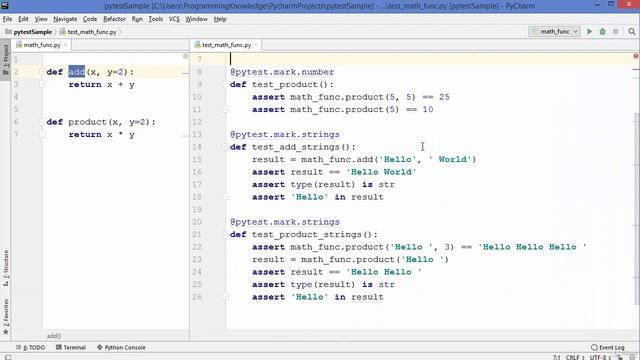Open the VCS menu
This screenshot has height=360, width=640.
[174, 19]
